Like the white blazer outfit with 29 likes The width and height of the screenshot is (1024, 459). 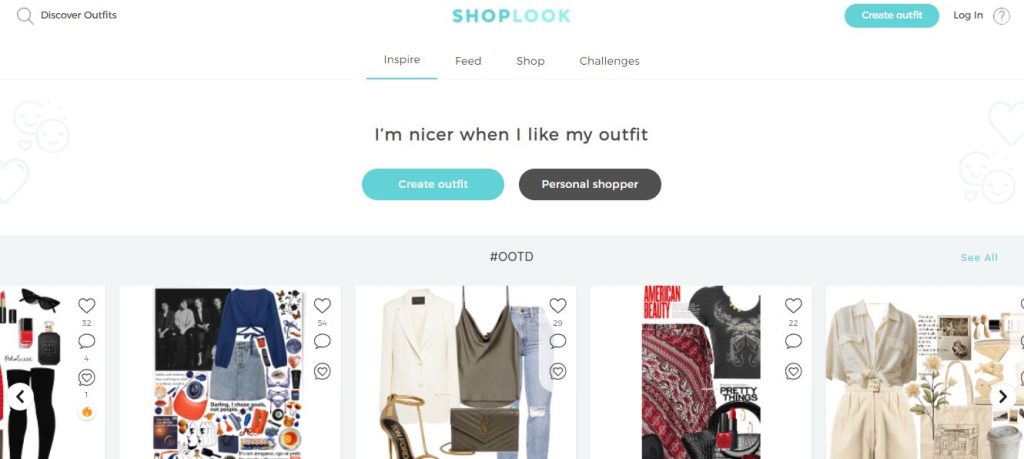coord(558,306)
